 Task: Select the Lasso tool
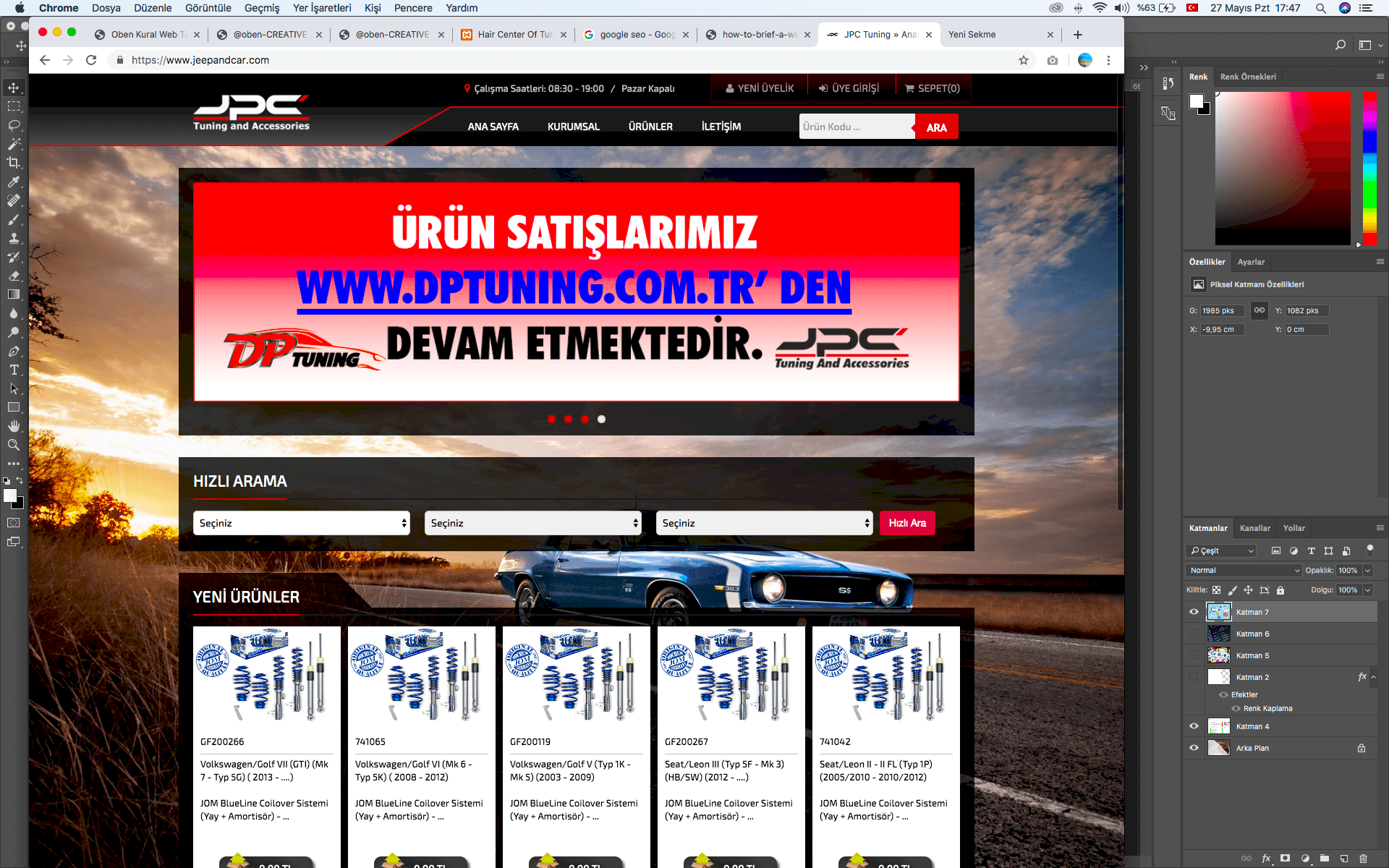14,125
